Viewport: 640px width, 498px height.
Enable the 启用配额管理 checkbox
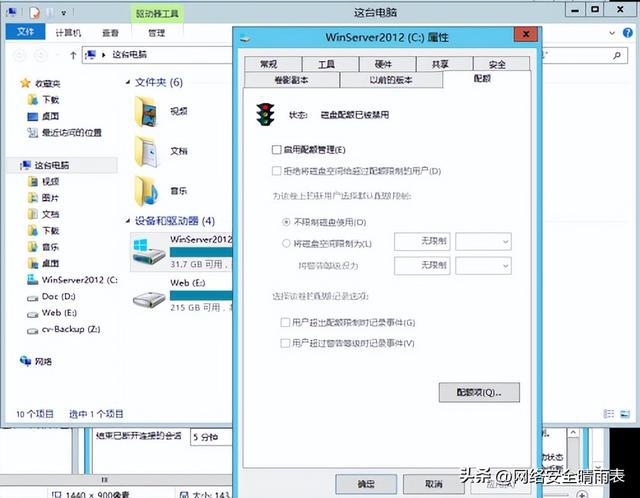coord(277,149)
